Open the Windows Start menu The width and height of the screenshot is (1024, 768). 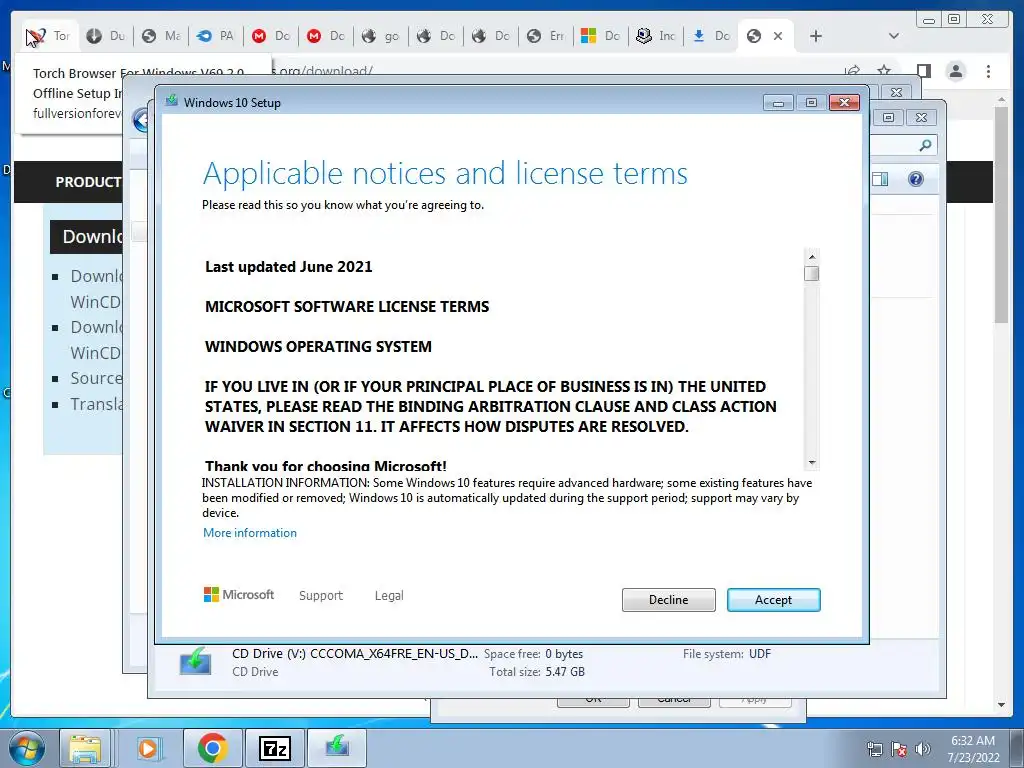click(x=26, y=748)
